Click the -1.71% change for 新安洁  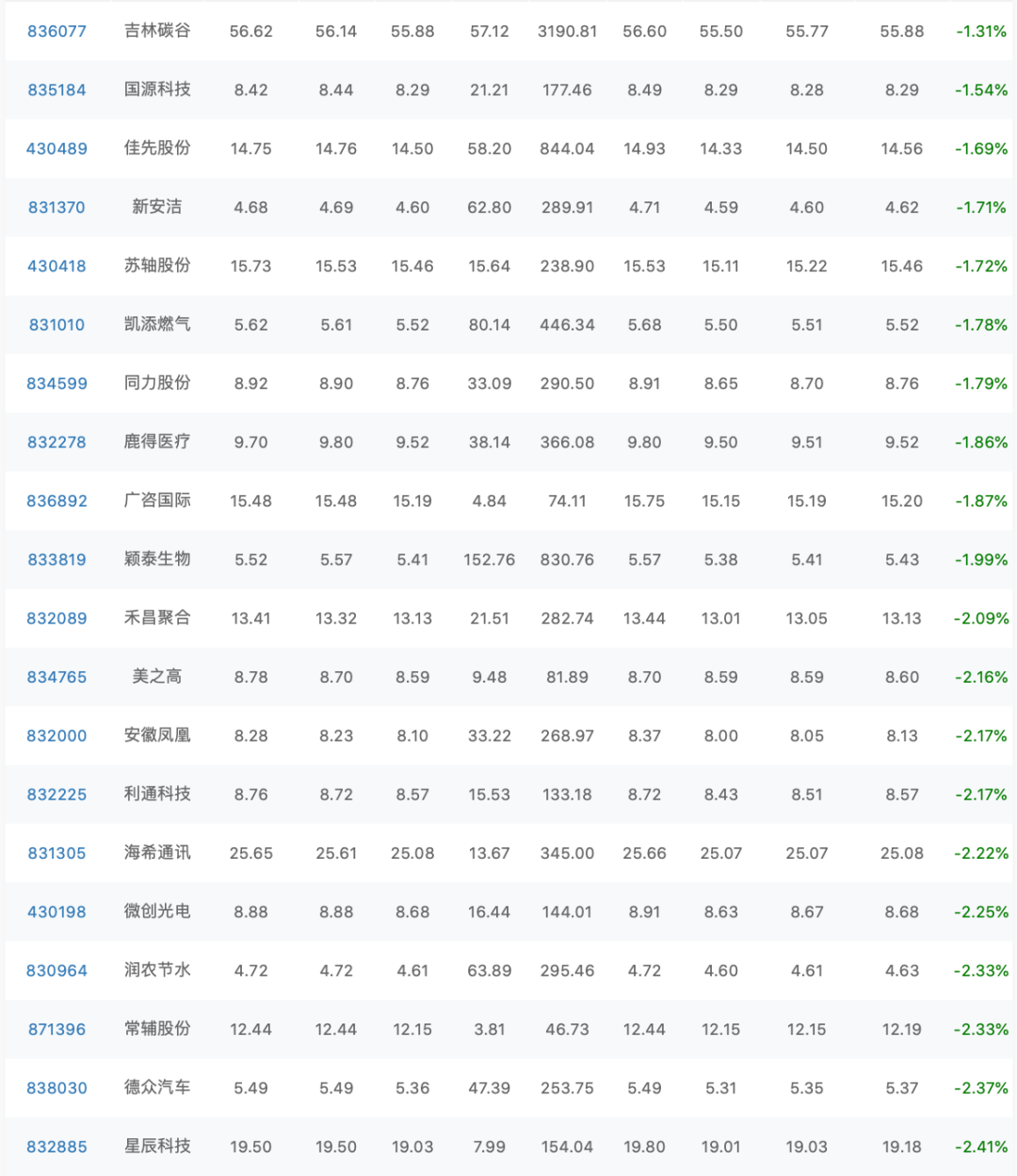coord(981,207)
